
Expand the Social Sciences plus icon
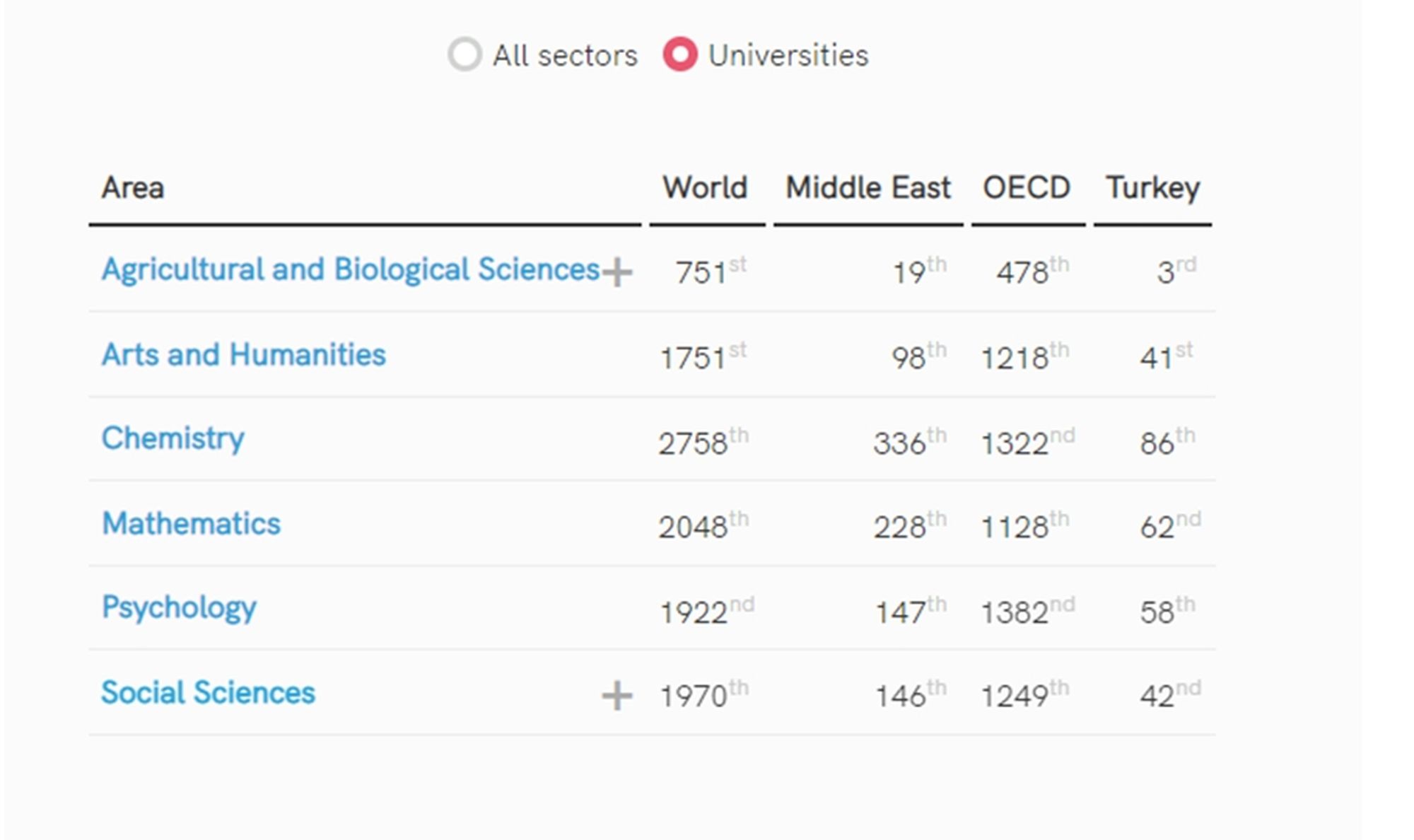point(617,696)
